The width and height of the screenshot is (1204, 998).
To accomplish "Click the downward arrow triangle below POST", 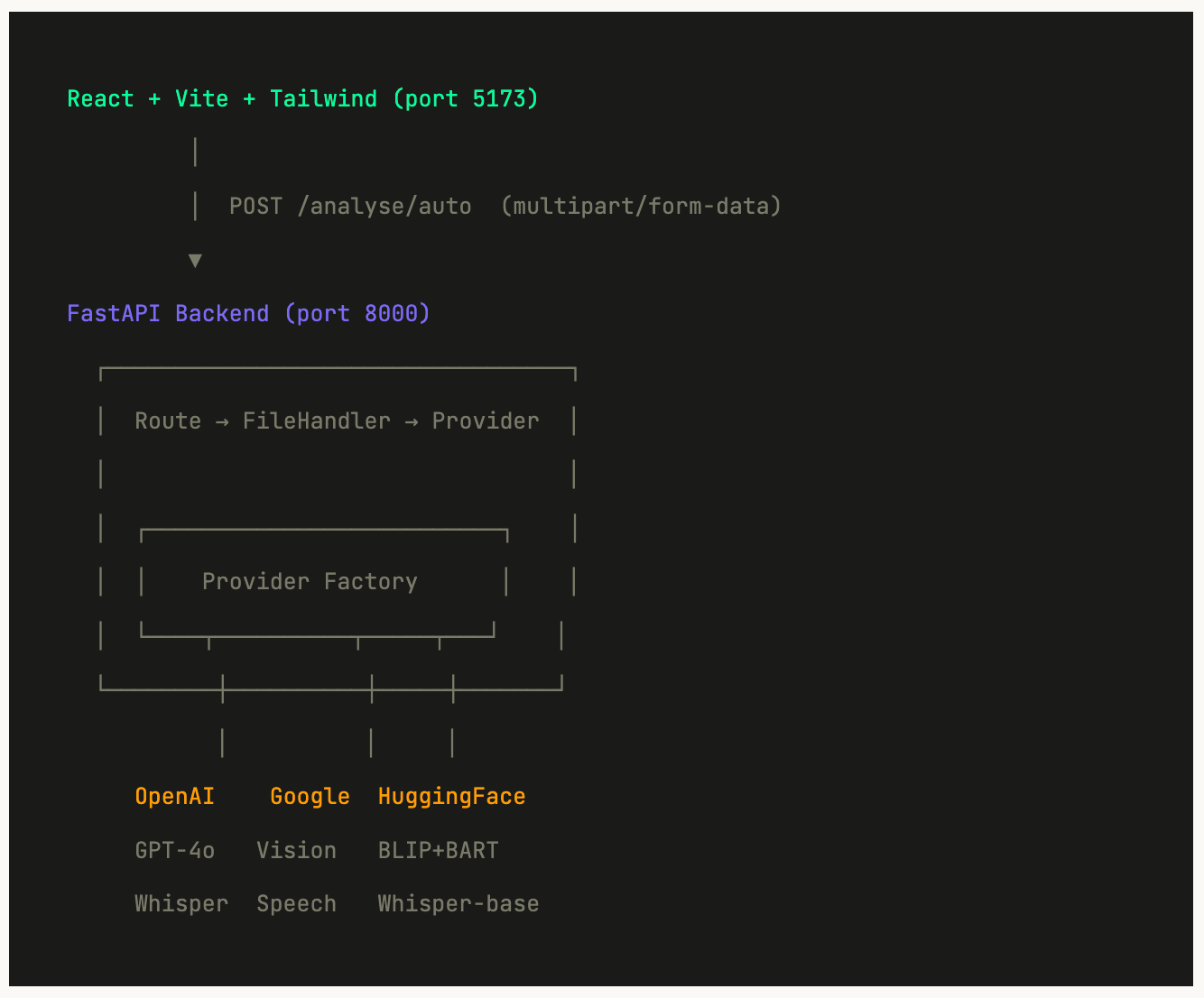I will click(x=195, y=261).
